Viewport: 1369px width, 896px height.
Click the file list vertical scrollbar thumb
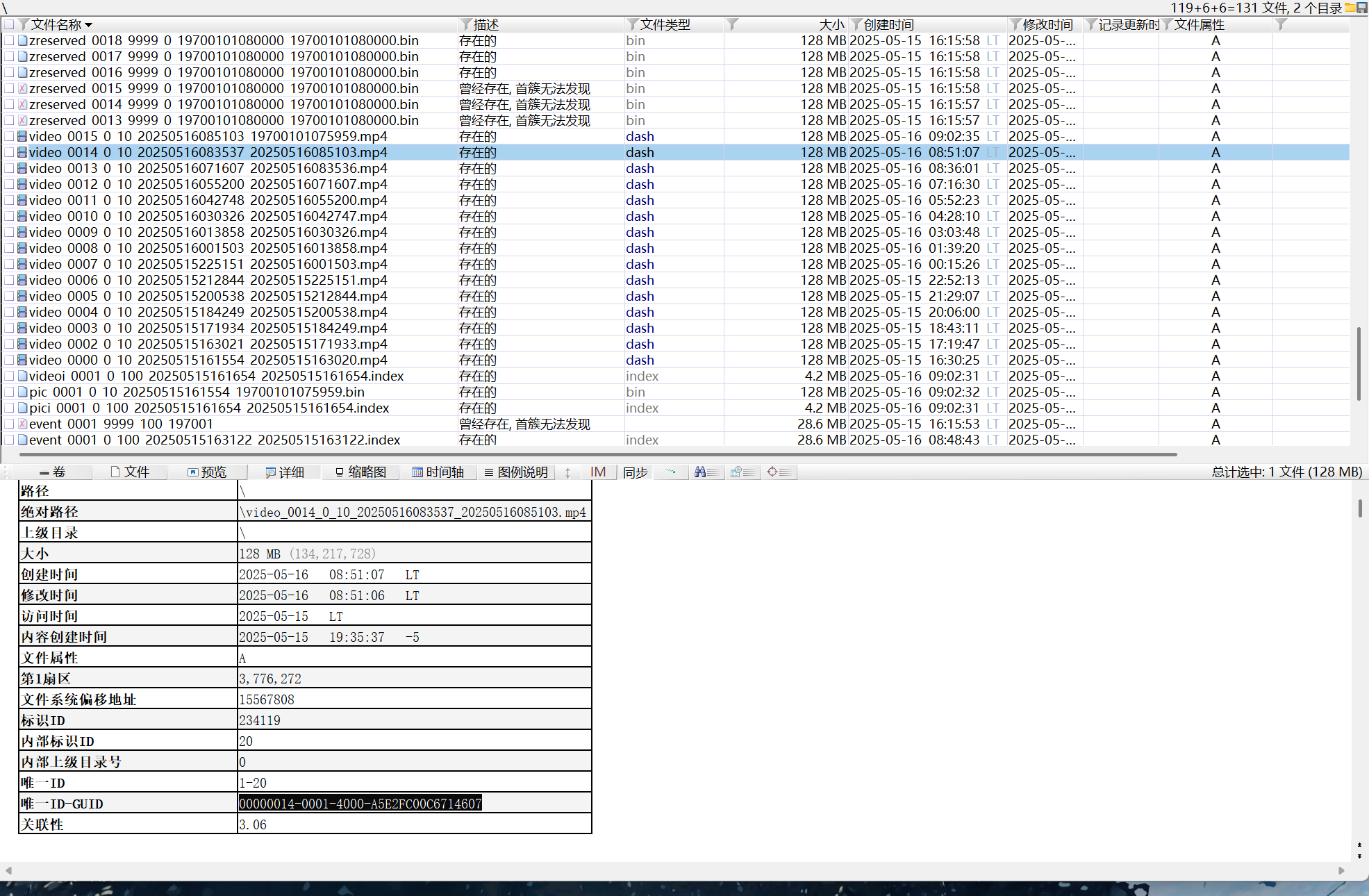pos(1359,363)
